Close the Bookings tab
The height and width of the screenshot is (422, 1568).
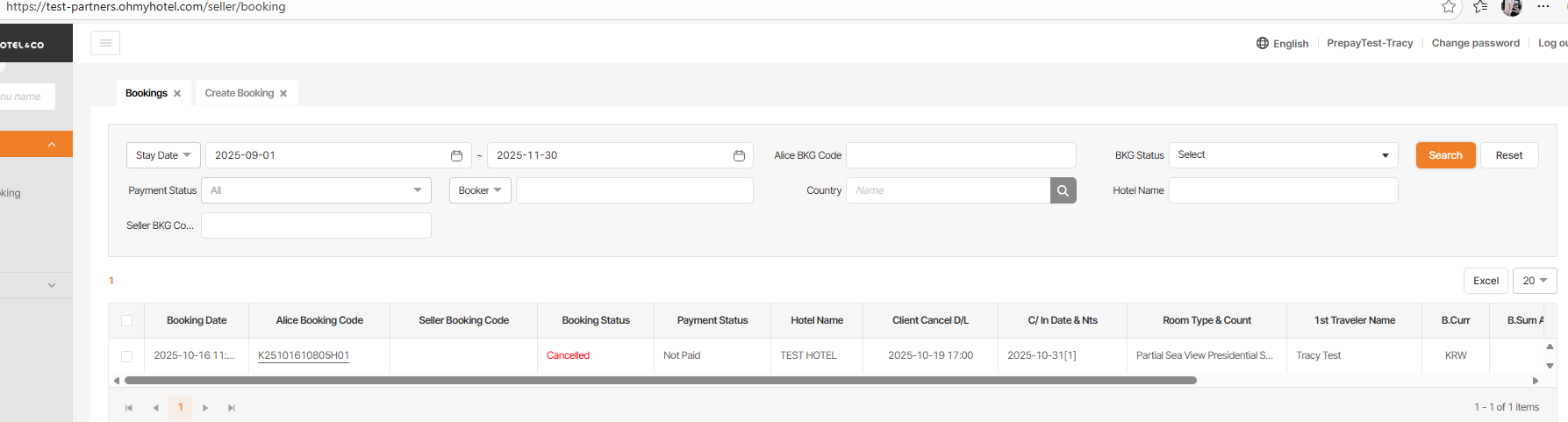[x=177, y=94]
